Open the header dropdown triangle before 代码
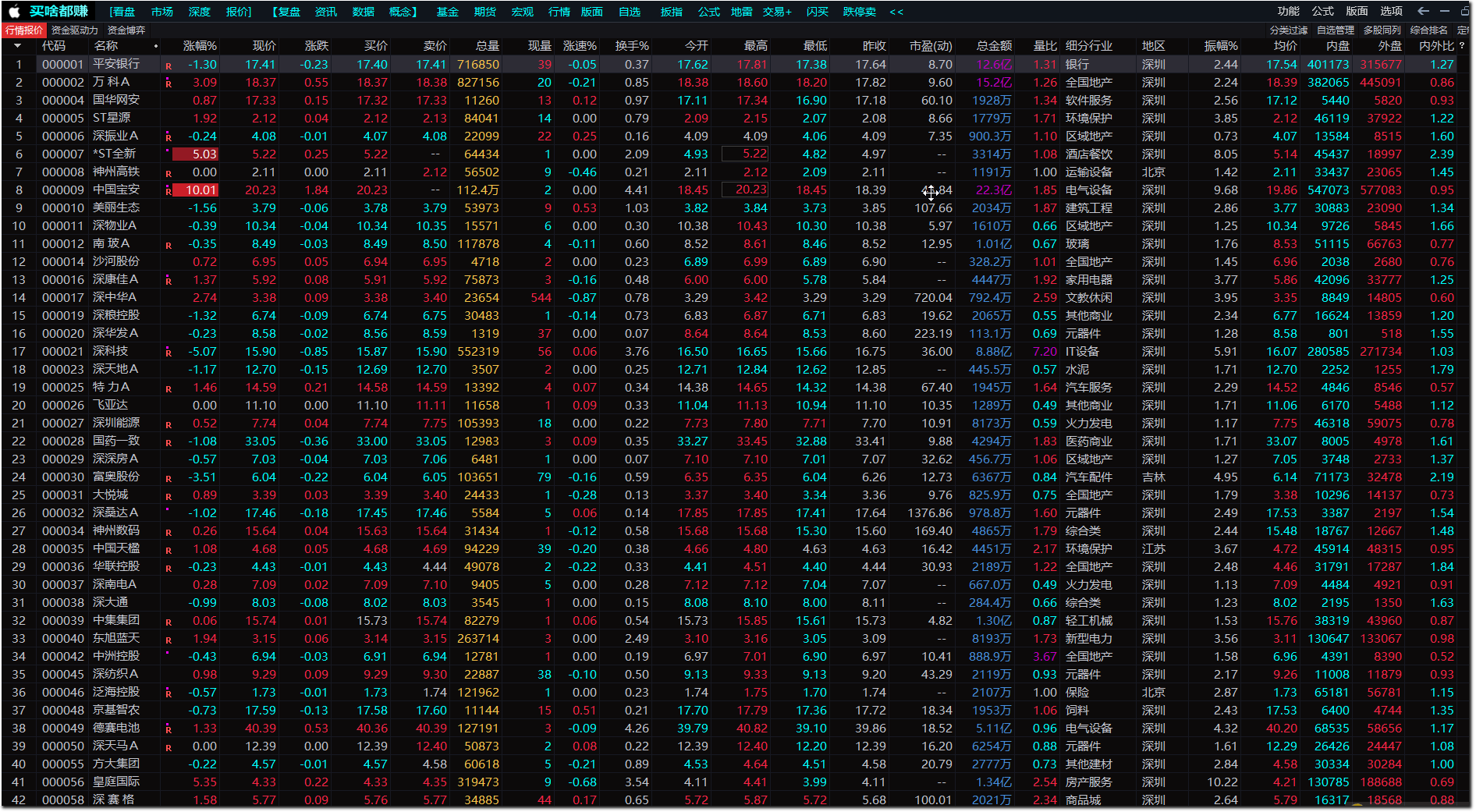Viewport: 1476px width, 812px height. pyautogui.click(x=18, y=46)
